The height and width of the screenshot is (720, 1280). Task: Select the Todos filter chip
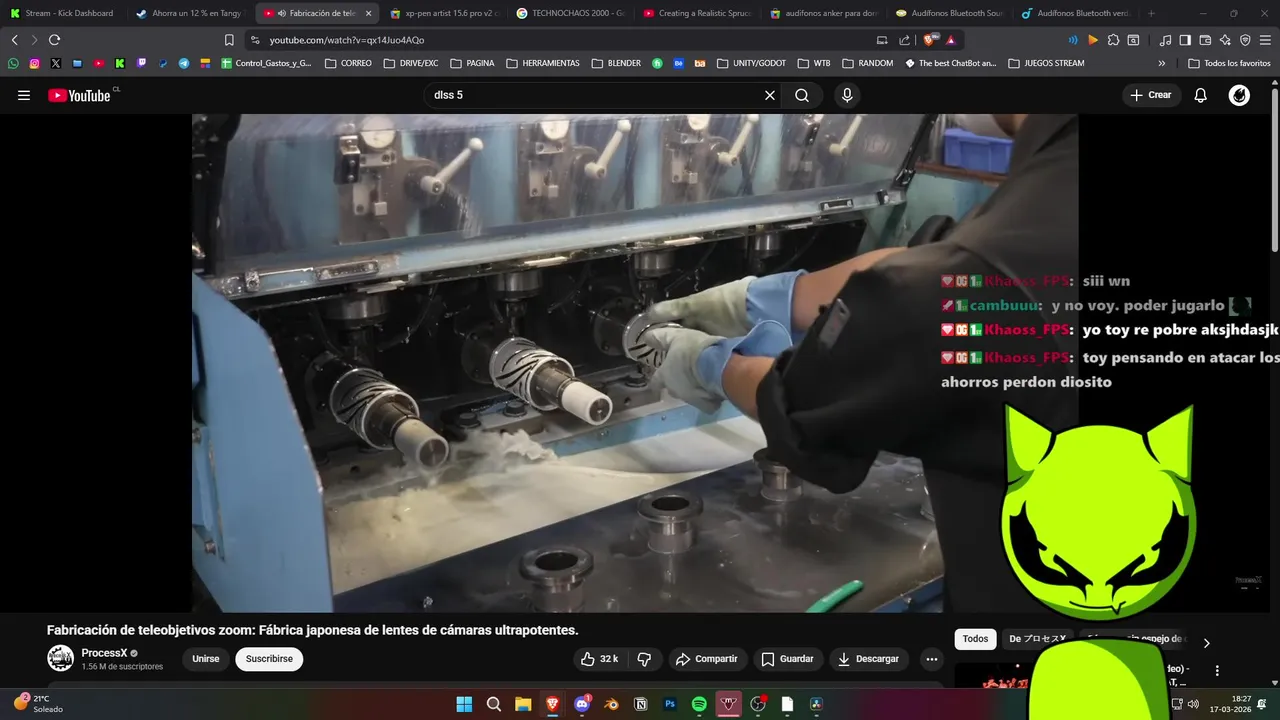975,639
